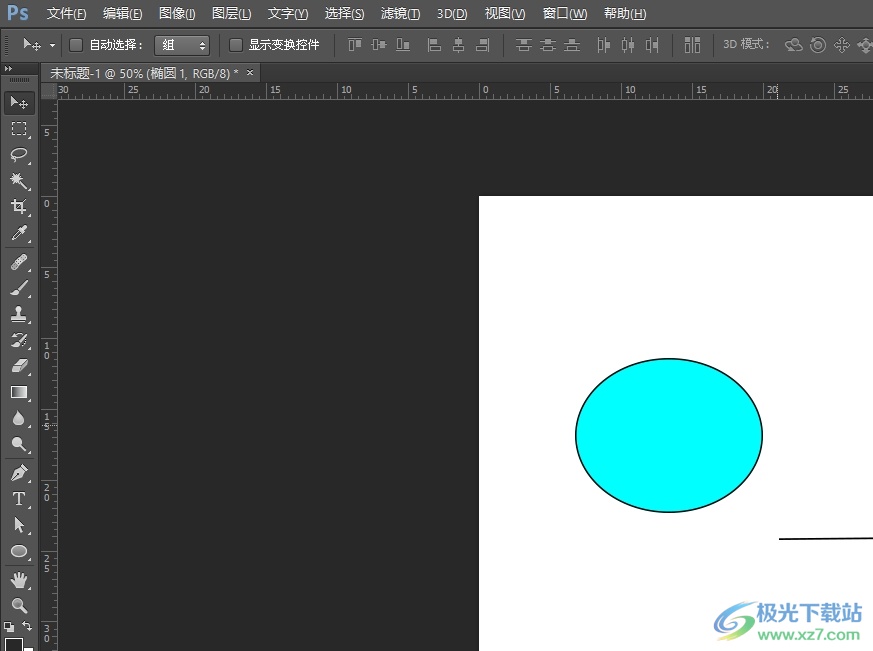The height and width of the screenshot is (651, 873).
Task: Open the Move tool preset picker arrow
Action: pyautogui.click(x=52, y=45)
